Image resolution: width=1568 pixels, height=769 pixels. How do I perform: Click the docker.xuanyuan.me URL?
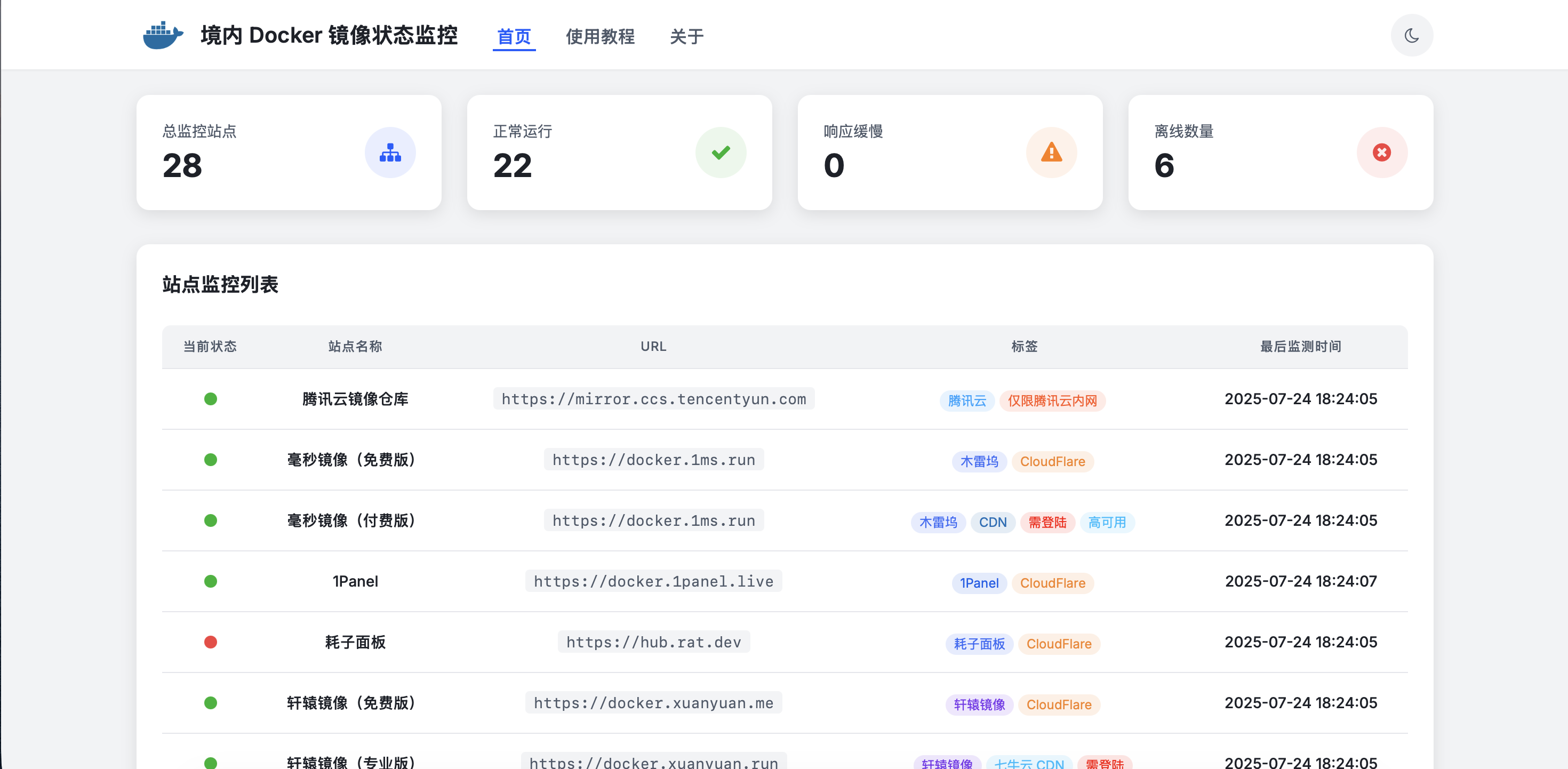click(654, 703)
